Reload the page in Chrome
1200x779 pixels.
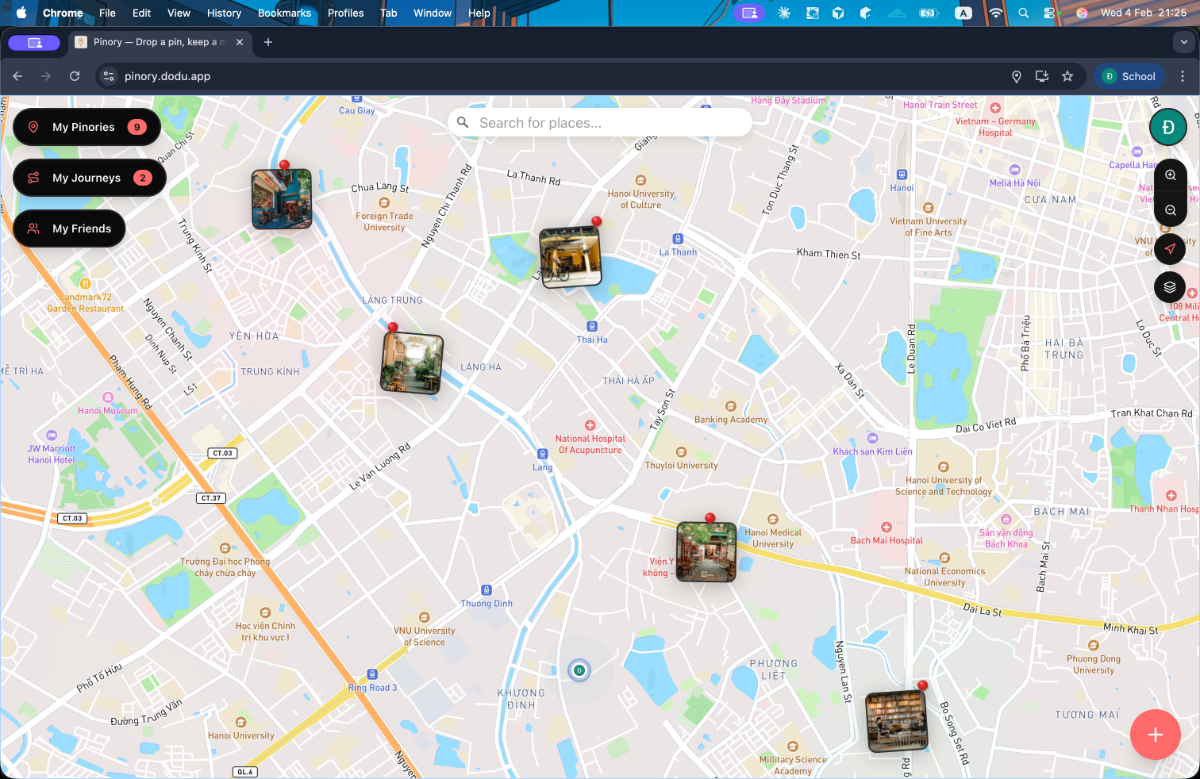[x=74, y=76]
